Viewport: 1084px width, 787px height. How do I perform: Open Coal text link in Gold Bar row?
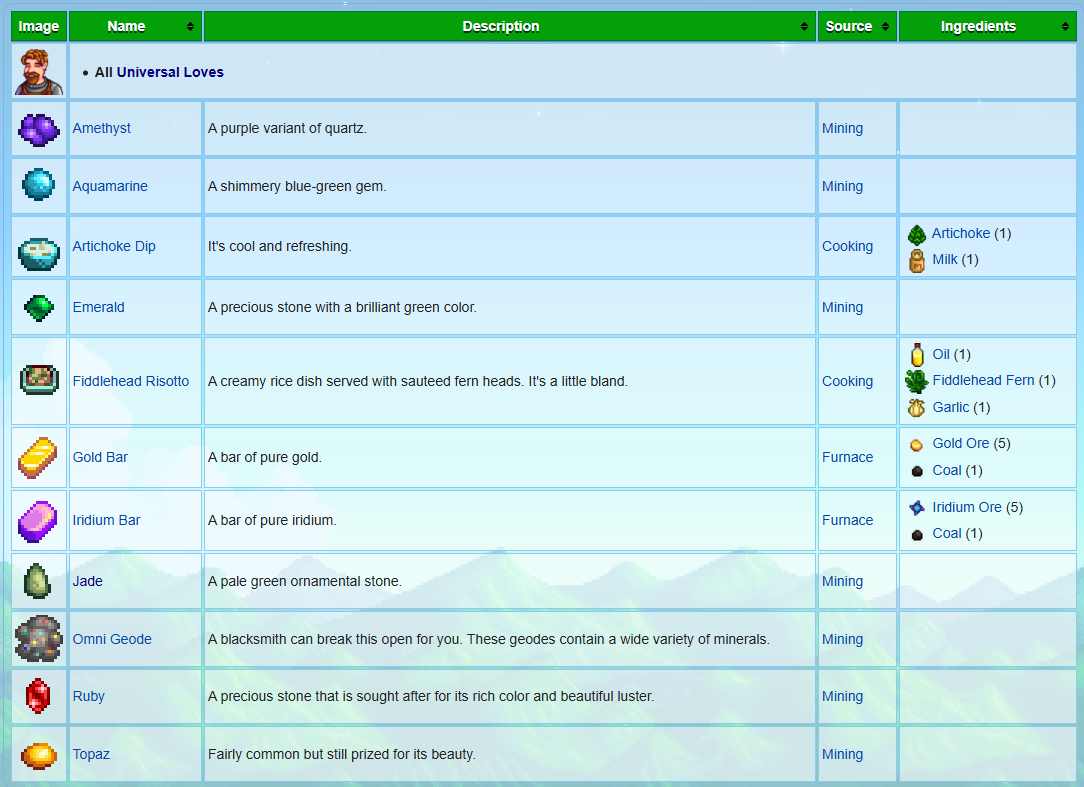click(x=946, y=470)
